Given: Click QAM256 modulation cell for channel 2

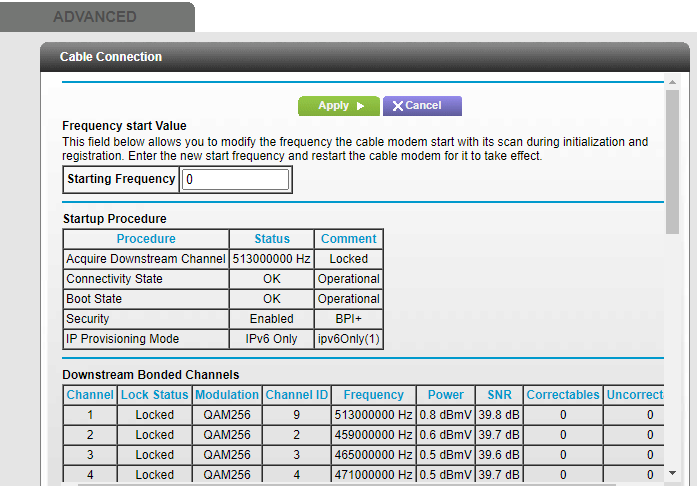Looking at the screenshot, I should coord(227,435).
